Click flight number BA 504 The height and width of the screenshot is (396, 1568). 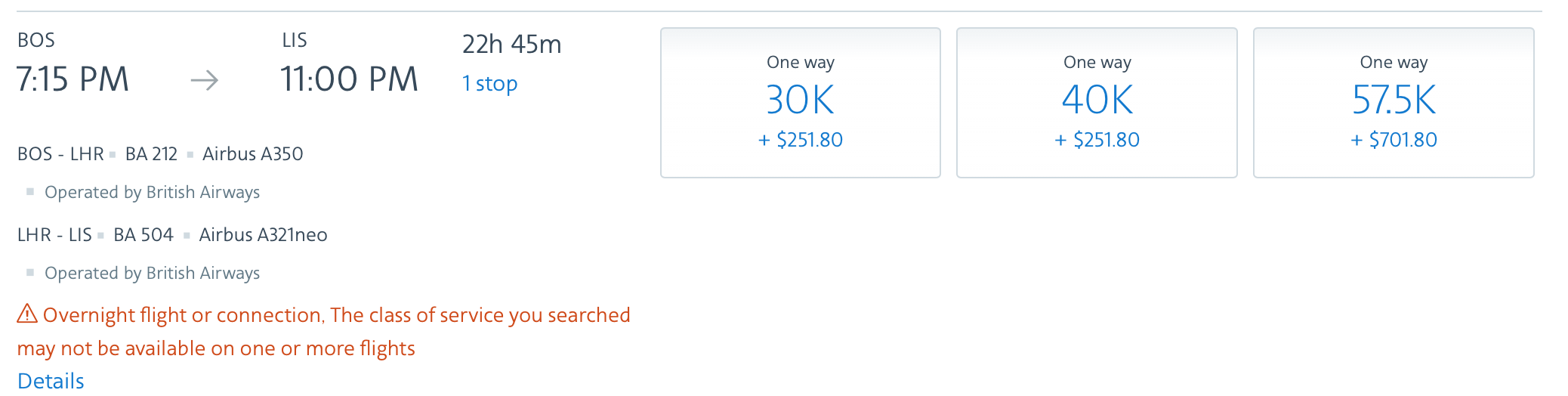(x=144, y=234)
